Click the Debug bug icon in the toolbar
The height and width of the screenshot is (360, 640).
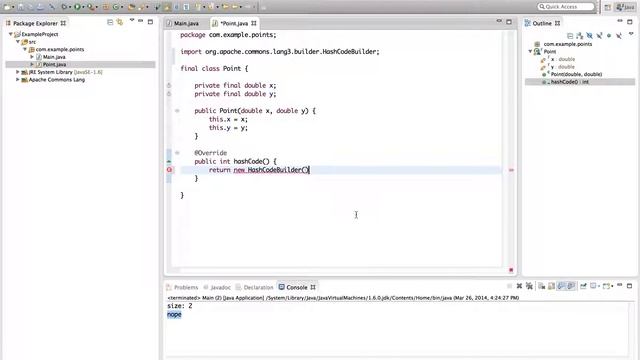[x=64, y=7]
